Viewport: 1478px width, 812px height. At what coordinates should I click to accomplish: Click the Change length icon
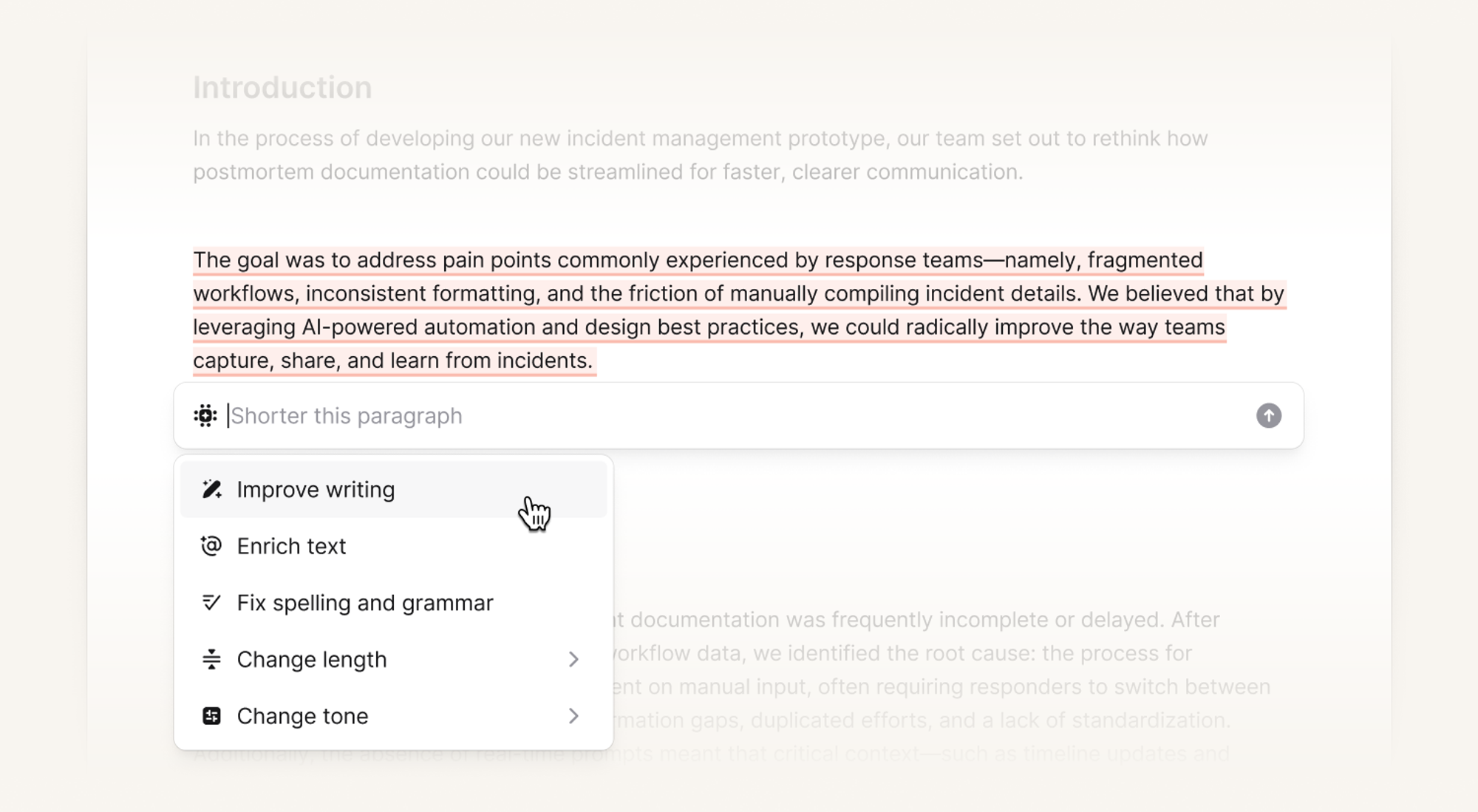tap(211, 659)
